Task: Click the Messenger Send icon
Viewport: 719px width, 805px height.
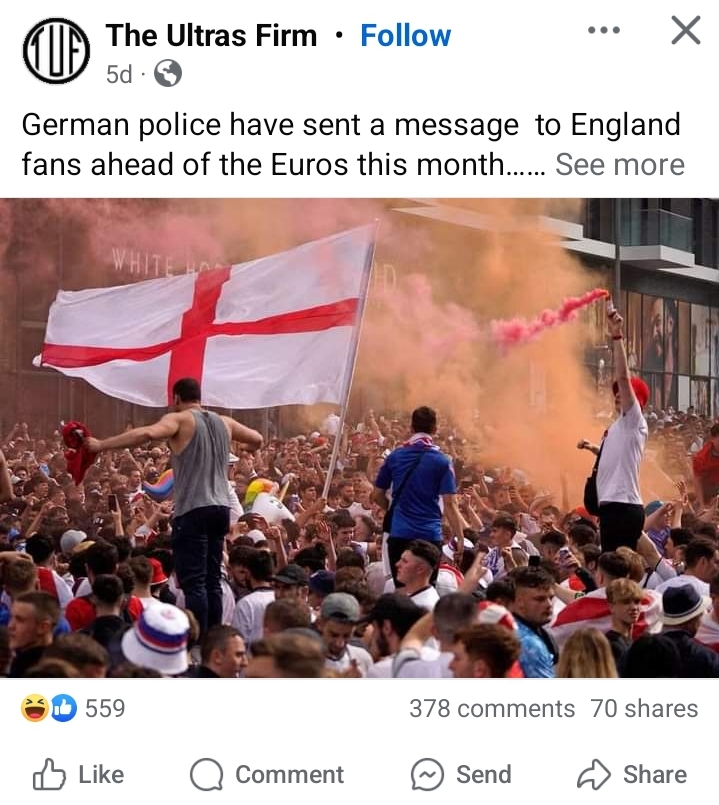Action: pos(427,775)
